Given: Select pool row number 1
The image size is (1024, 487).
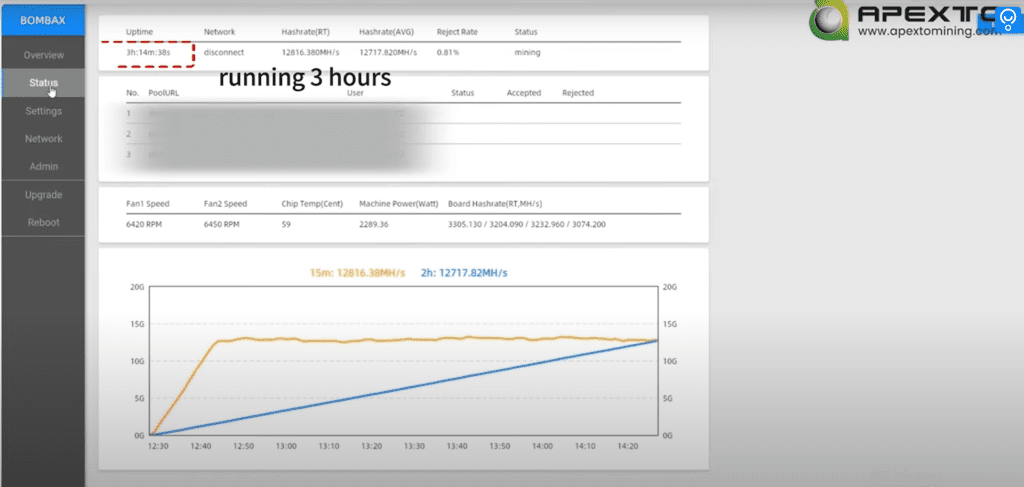Looking at the screenshot, I should (129, 113).
